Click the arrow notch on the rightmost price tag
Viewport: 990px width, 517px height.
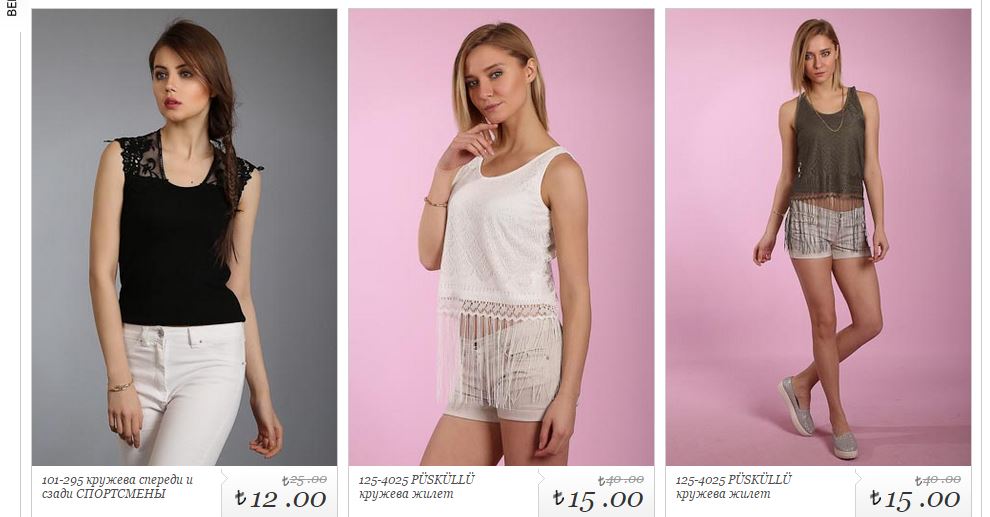point(859,478)
